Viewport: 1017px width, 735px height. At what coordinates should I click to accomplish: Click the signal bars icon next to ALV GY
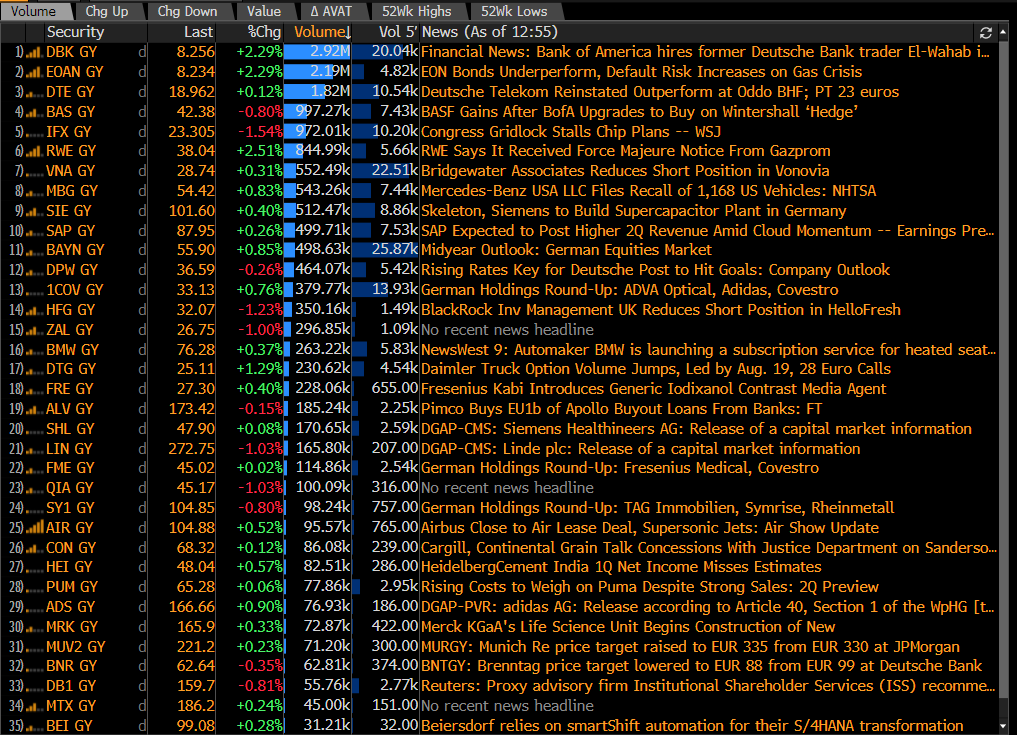(34, 410)
